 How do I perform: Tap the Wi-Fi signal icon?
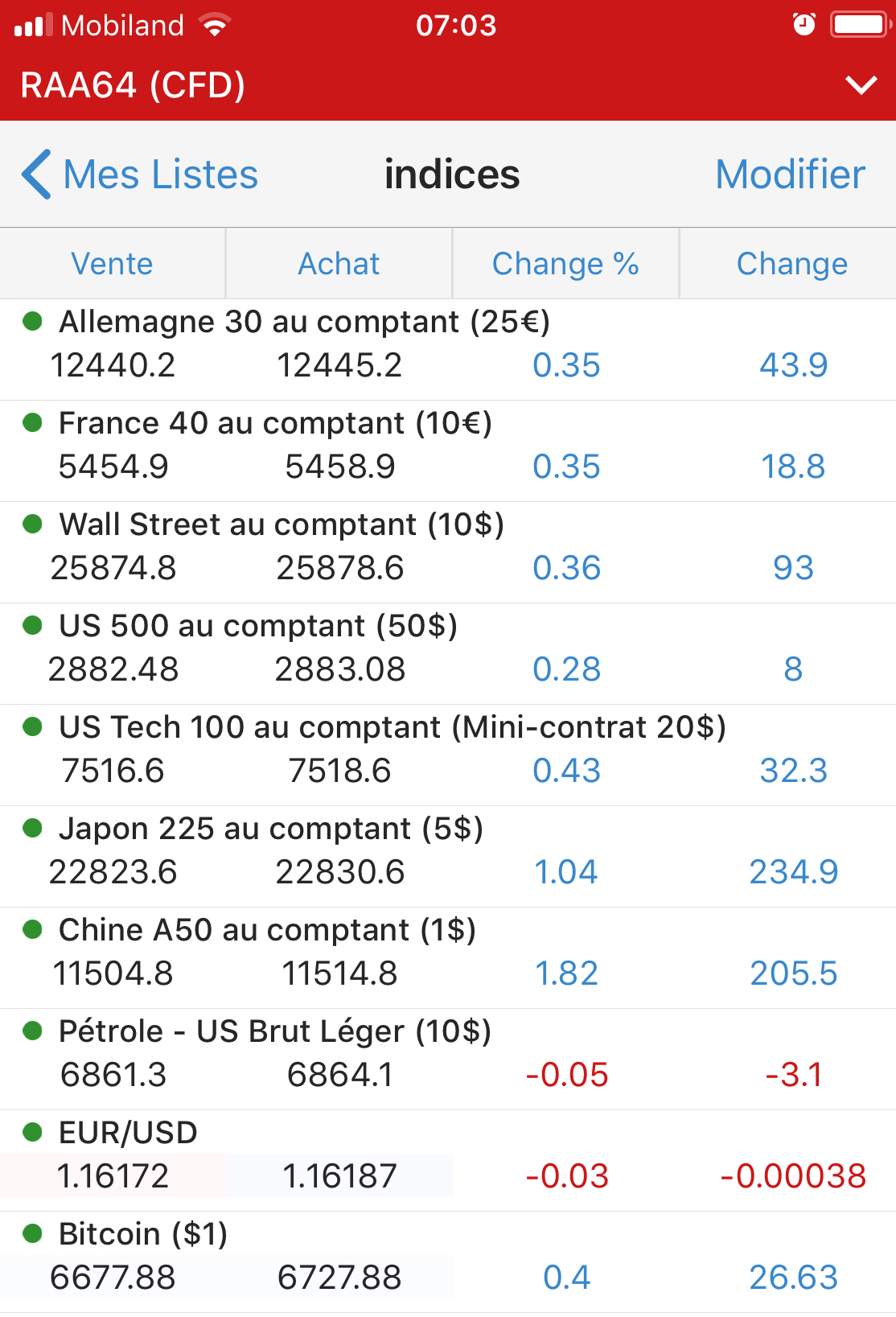point(214,25)
